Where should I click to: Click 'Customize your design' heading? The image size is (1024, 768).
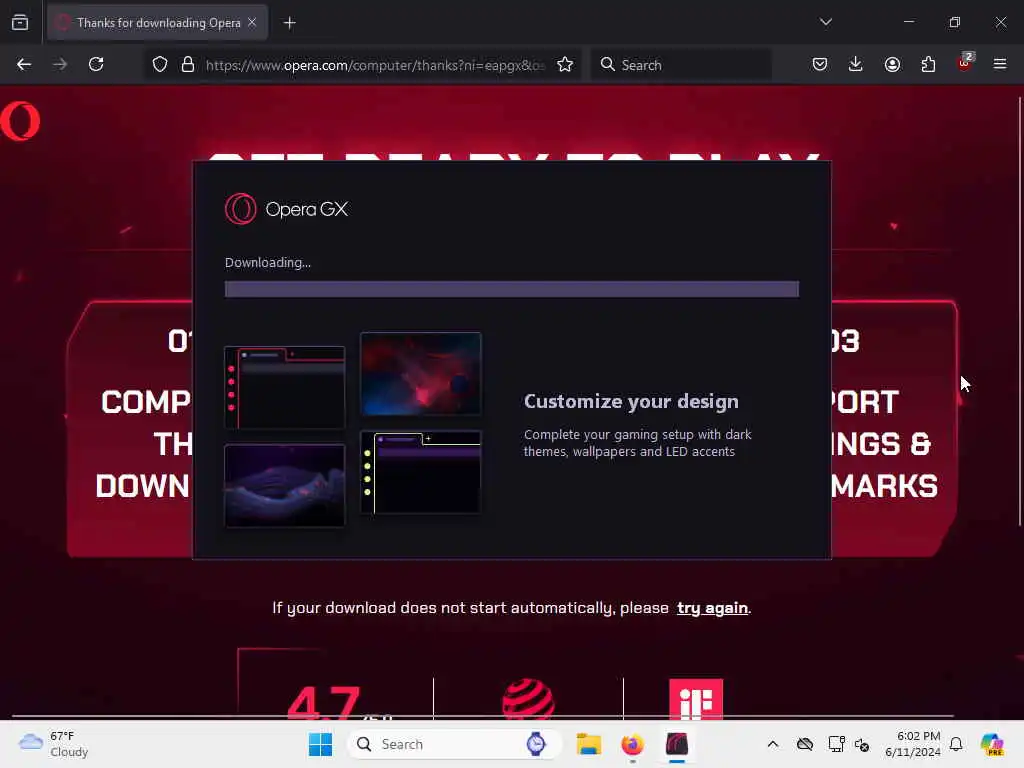pos(631,402)
